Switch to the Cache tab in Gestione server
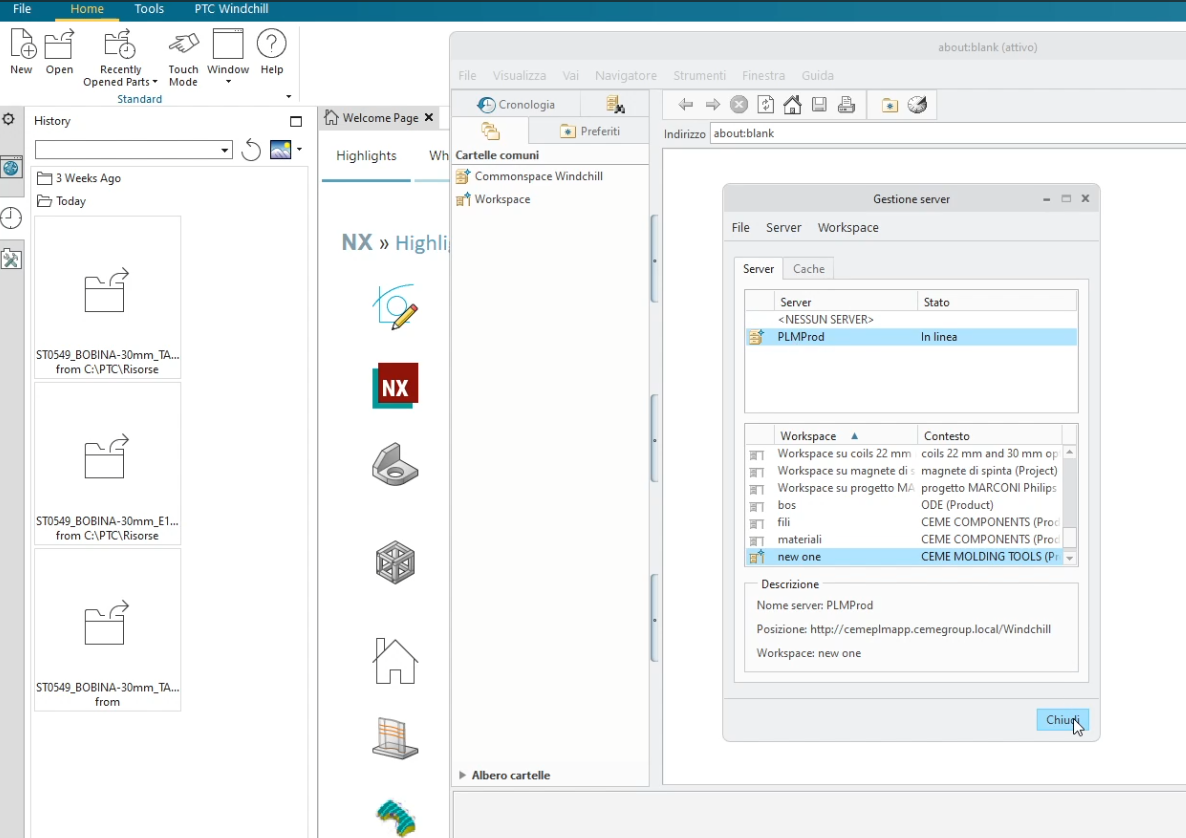Image resolution: width=1186 pixels, height=838 pixels. pyautogui.click(x=808, y=268)
